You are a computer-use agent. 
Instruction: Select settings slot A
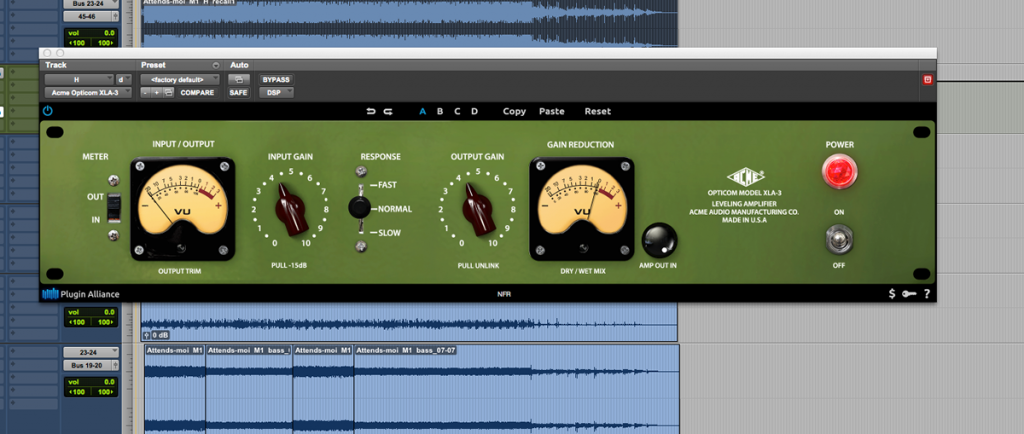(423, 112)
